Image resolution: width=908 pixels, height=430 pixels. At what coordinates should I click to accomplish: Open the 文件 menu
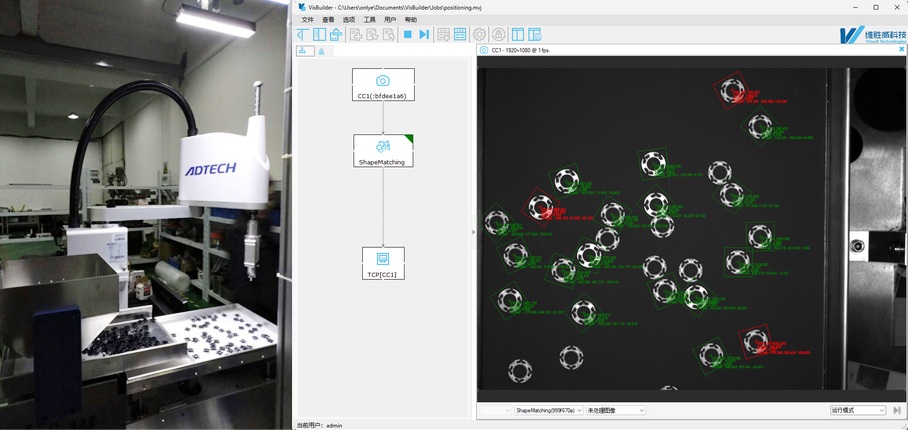coord(308,20)
